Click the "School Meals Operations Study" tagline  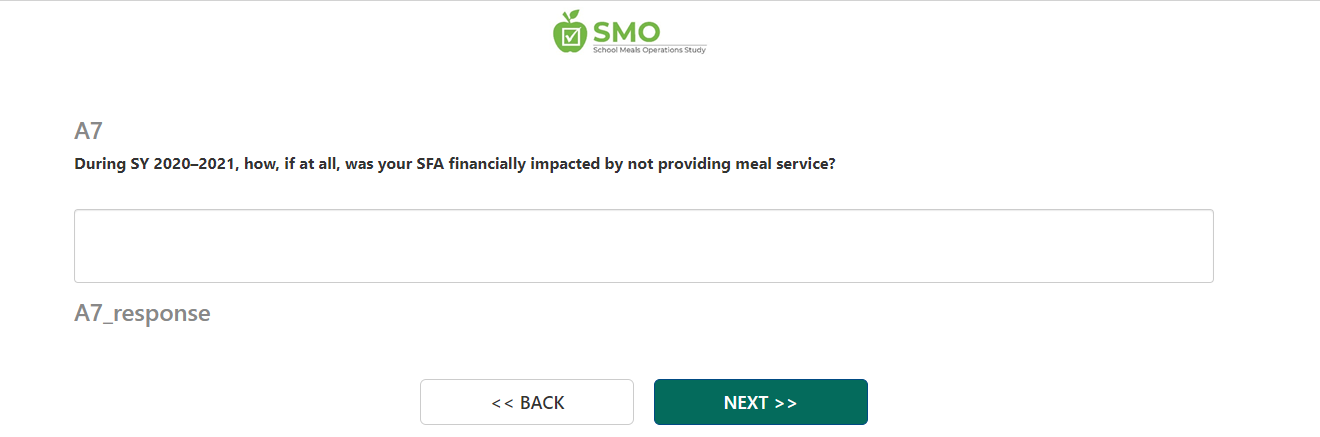click(x=649, y=49)
